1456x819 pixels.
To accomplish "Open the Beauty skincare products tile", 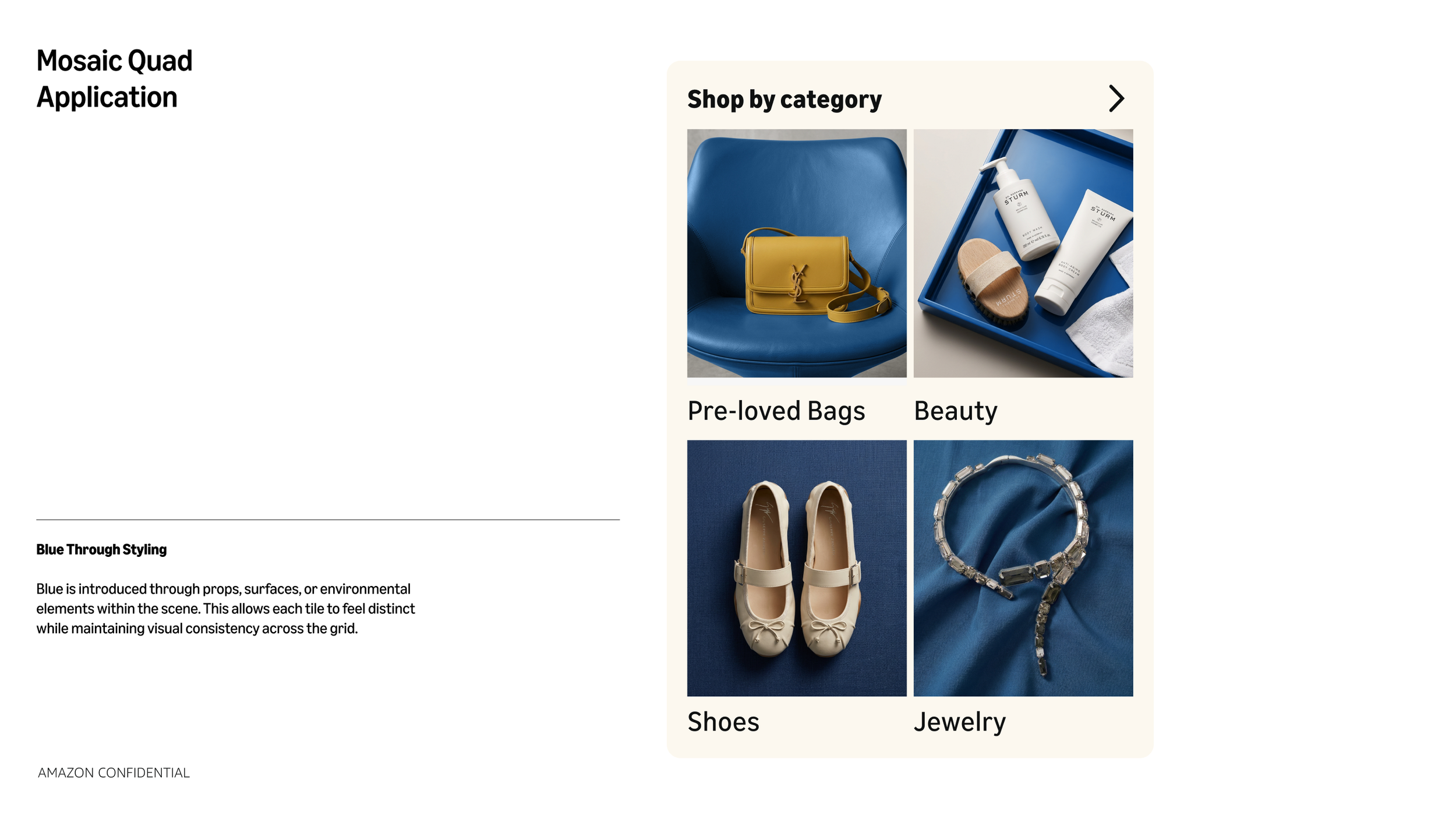I will coord(1023,253).
